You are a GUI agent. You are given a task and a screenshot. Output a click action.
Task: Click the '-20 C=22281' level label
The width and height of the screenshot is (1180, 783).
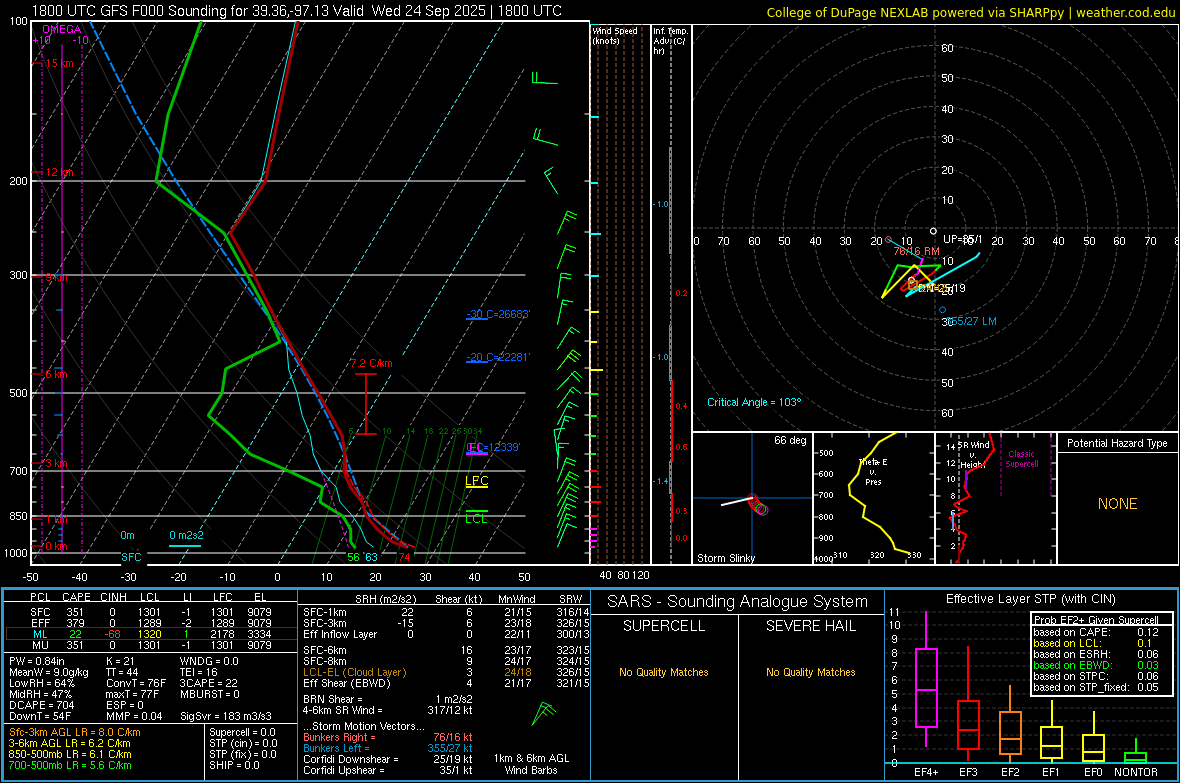click(497, 357)
